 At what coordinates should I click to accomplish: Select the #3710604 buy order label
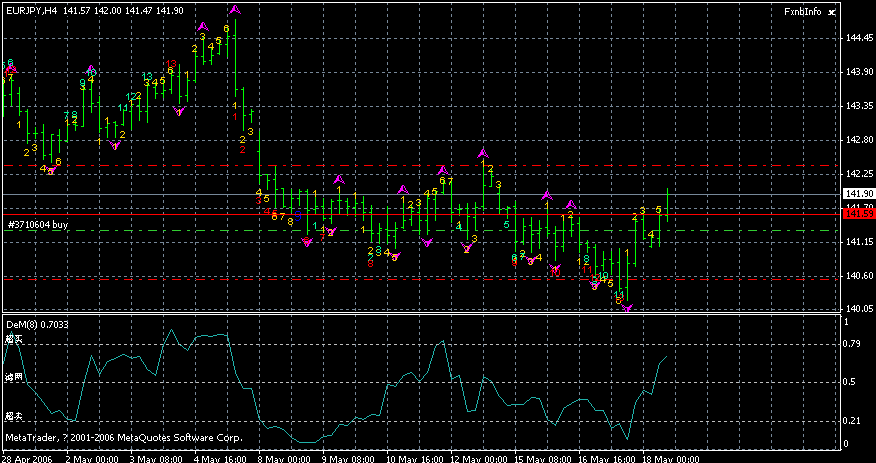(x=37, y=224)
